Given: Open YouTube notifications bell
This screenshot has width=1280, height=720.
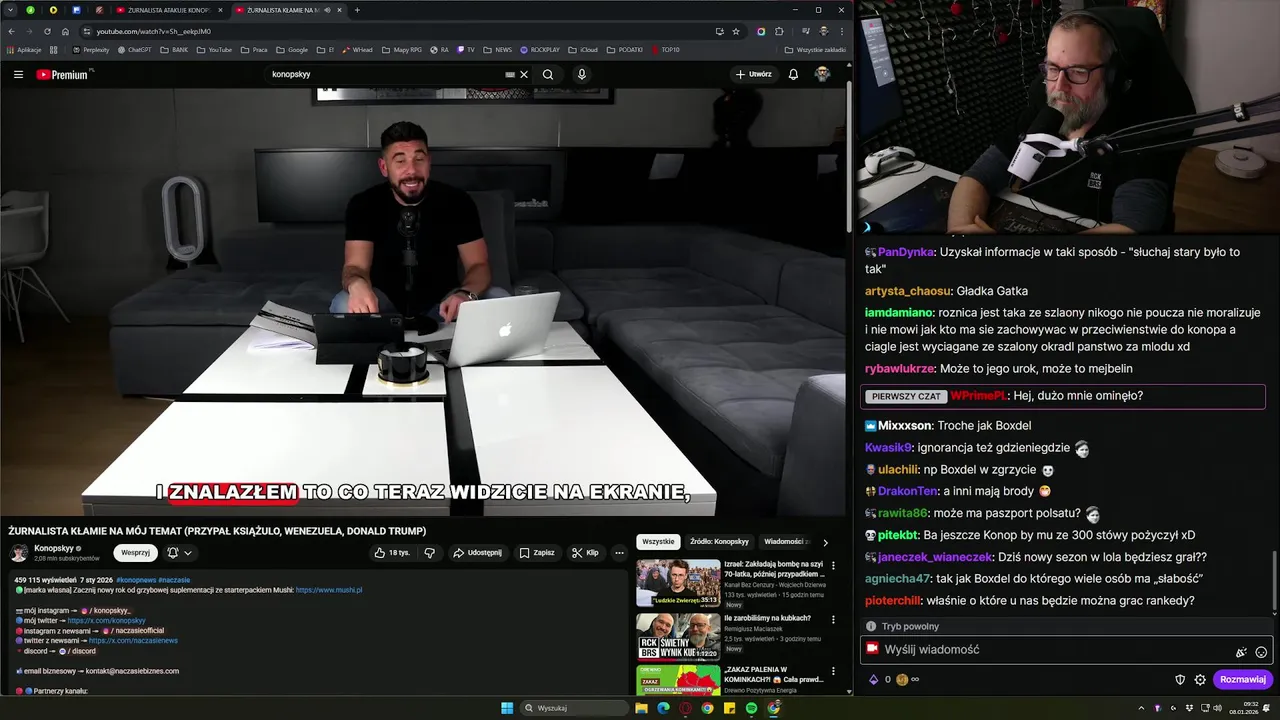Looking at the screenshot, I should pyautogui.click(x=793, y=74).
